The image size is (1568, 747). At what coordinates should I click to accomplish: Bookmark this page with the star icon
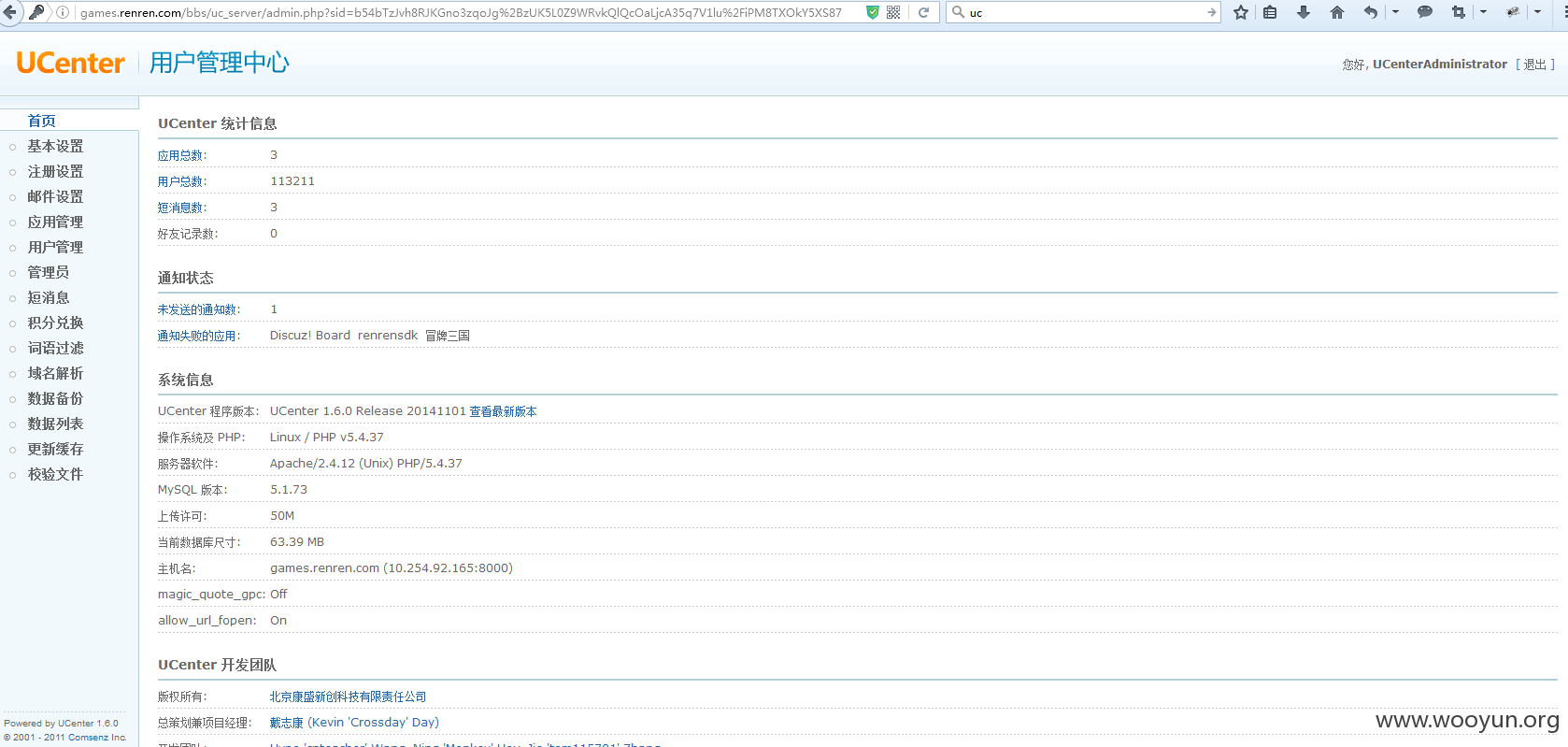[x=1241, y=12]
